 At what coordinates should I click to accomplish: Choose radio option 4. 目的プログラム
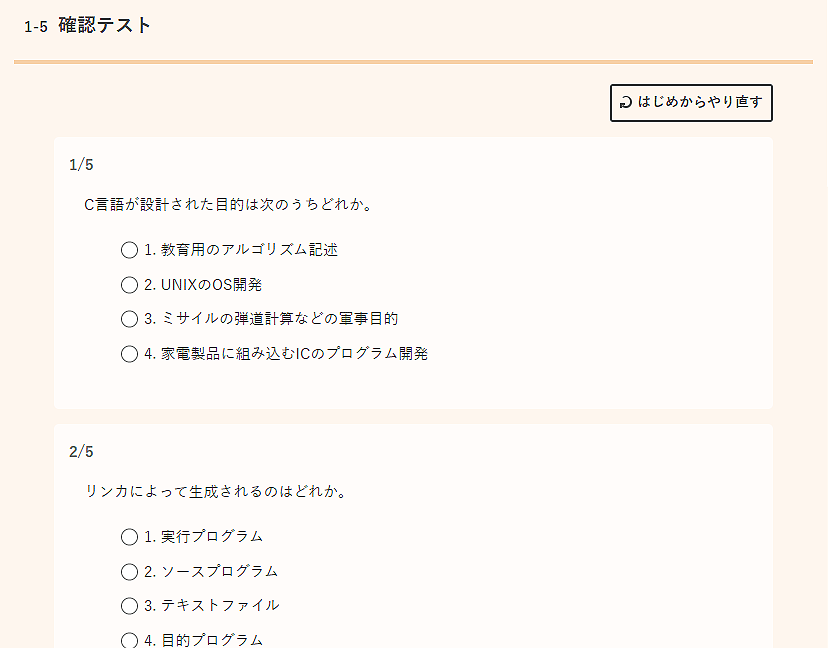click(129, 640)
